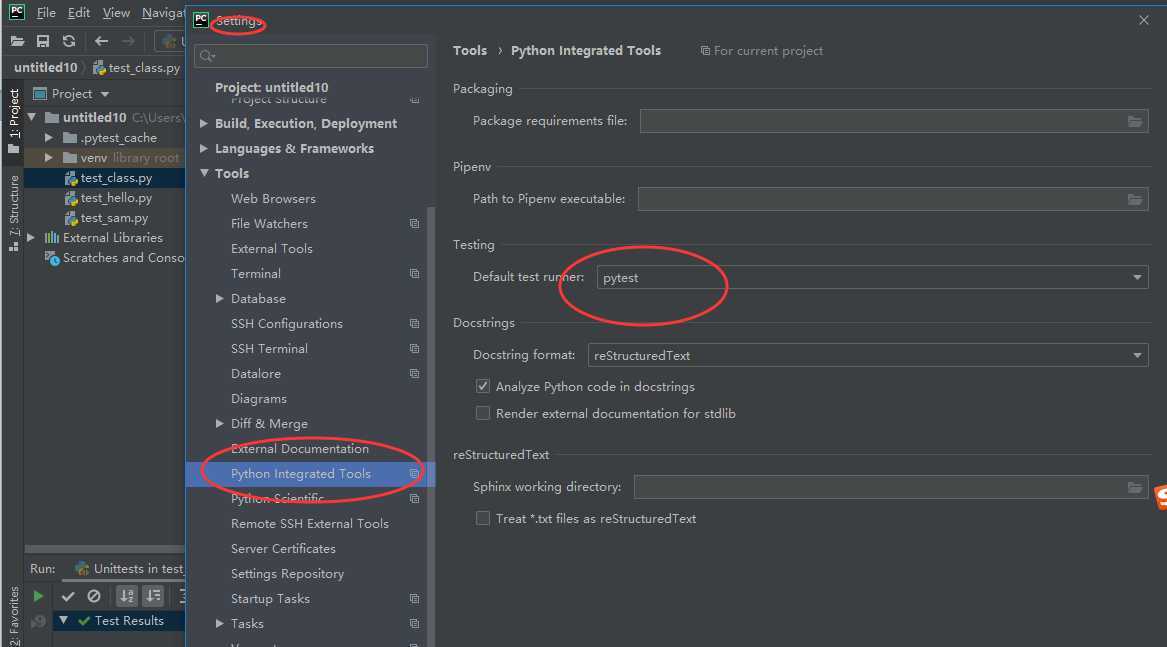Image resolution: width=1167 pixels, height=647 pixels.
Task: Select External Tools settings page
Action: click(272, 249)
